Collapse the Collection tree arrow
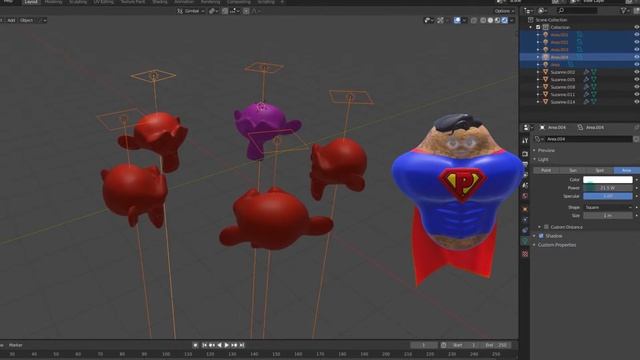The width and height of the screenshot is (640, 360). pos(531,27)
